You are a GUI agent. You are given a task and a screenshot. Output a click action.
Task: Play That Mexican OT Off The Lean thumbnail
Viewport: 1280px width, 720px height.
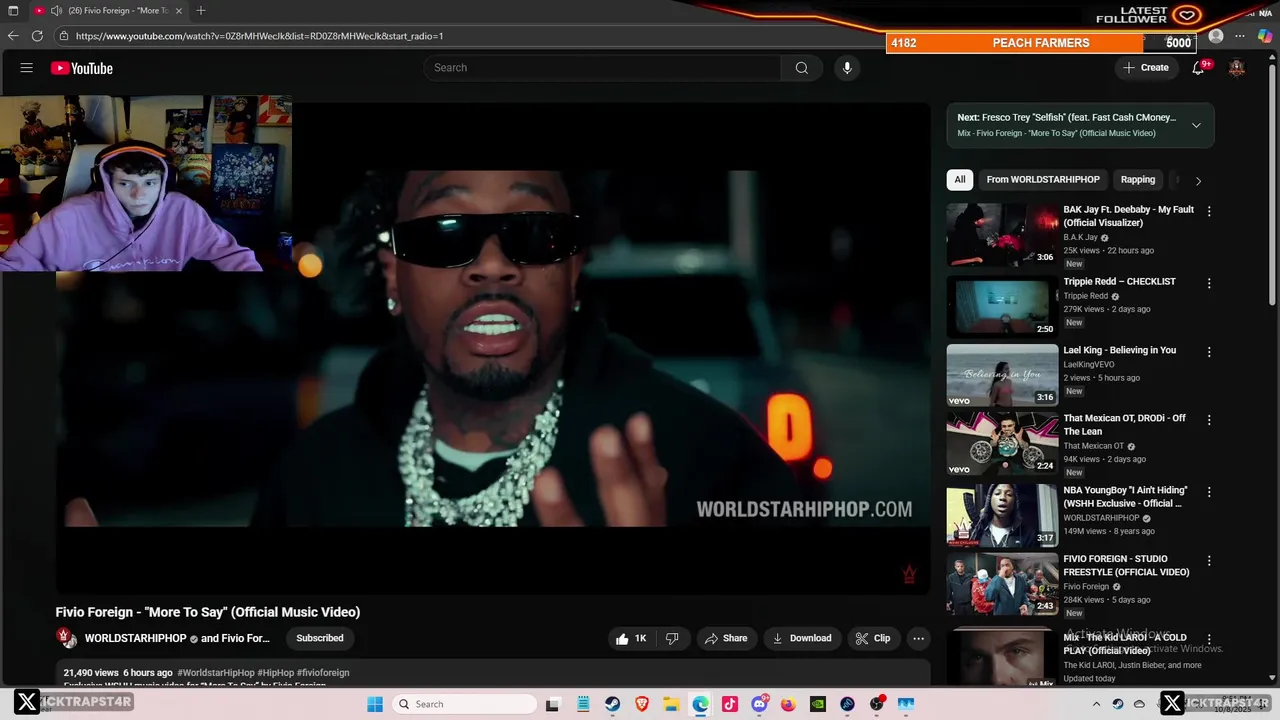pos(1002,444)
